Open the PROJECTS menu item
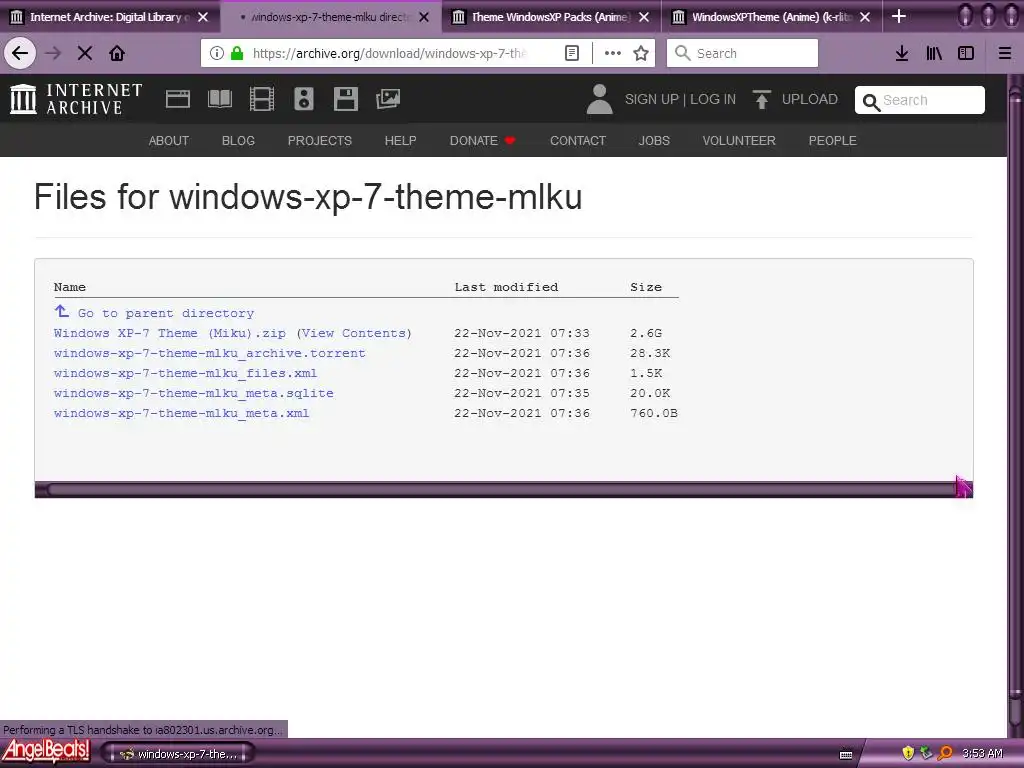The height and width of the screenshot is (768, 1024). pos(319,140)
